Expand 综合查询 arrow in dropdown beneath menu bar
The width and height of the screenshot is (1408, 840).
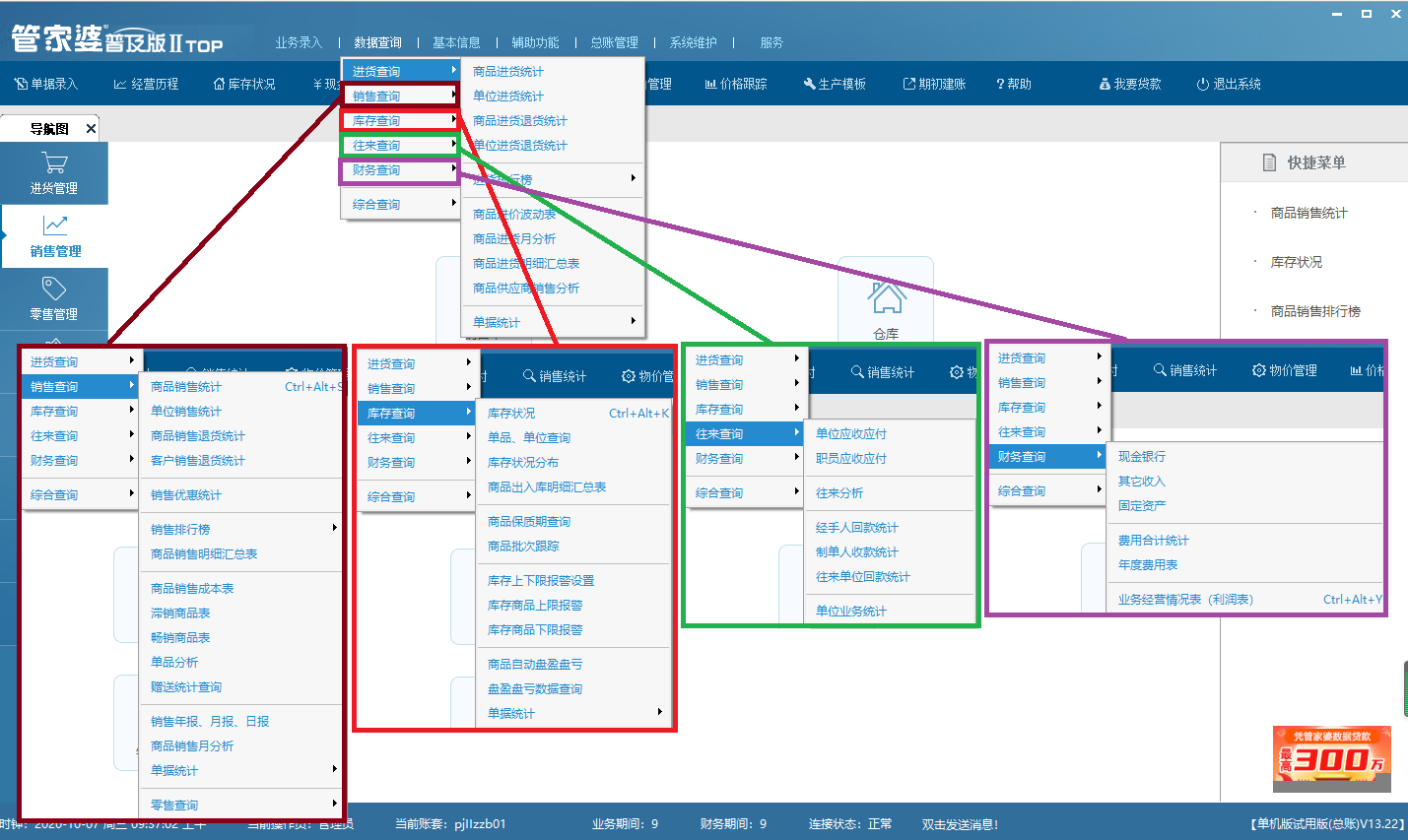pyautogui.click(x=453, y=203)
